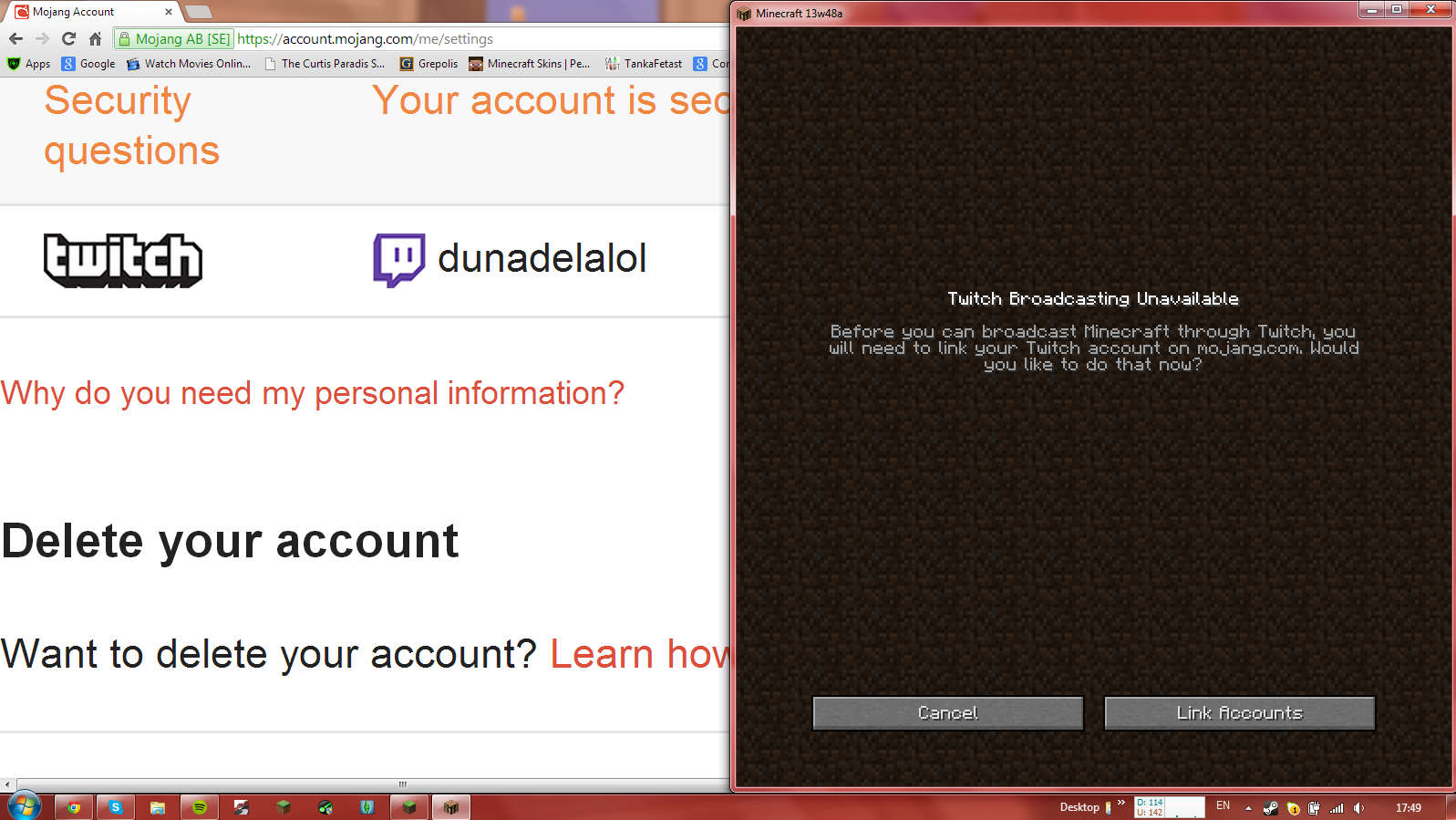1456x820 pixels.
Task: Click the Show Desktop strip beside the clock
Action: (1450, 807)
